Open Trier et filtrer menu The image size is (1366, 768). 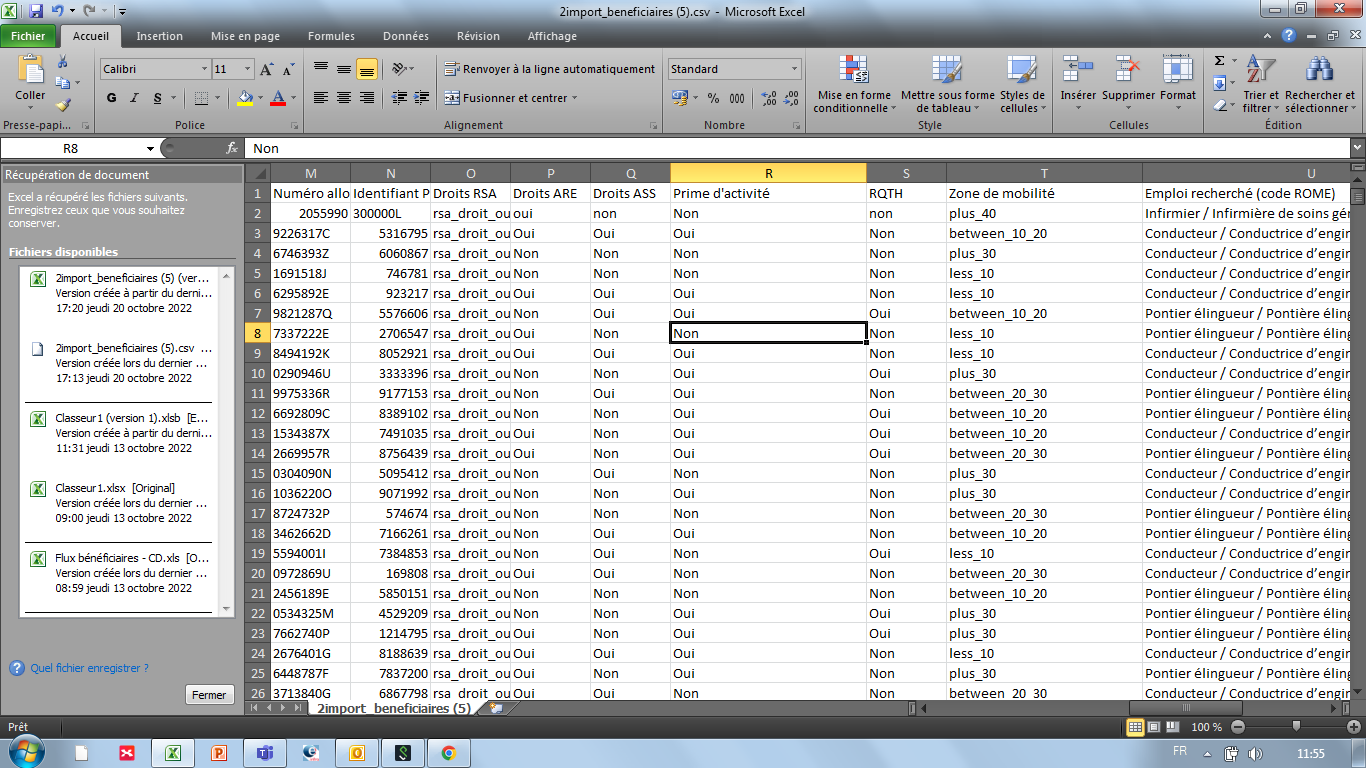[1261, 85]
